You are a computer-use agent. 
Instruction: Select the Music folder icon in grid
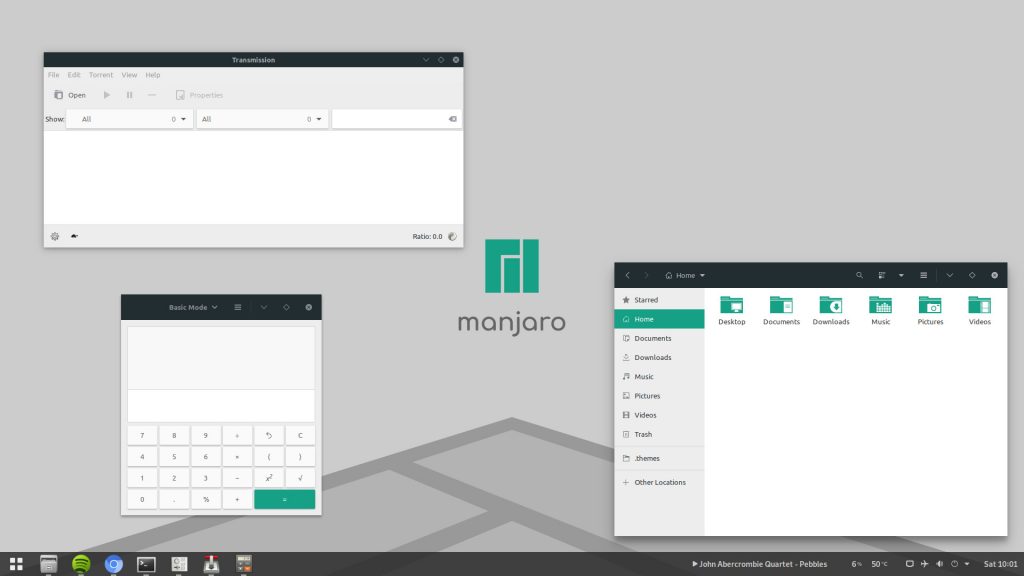[x=880, y=310]
